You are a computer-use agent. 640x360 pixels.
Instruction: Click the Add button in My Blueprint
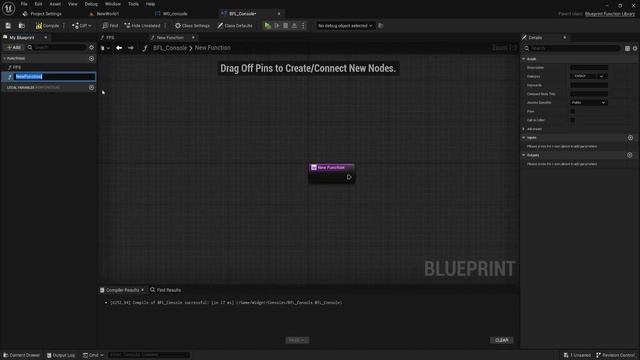13,47
